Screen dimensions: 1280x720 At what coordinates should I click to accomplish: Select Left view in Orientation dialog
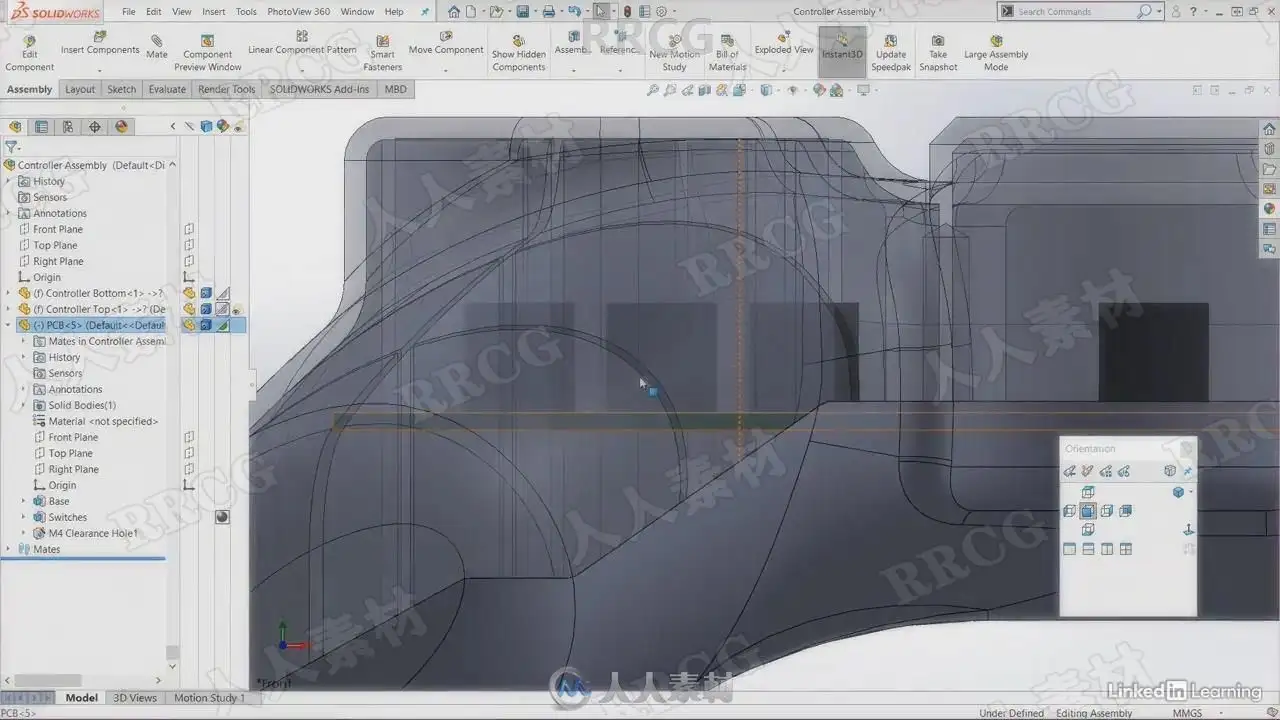(1069, 511)
